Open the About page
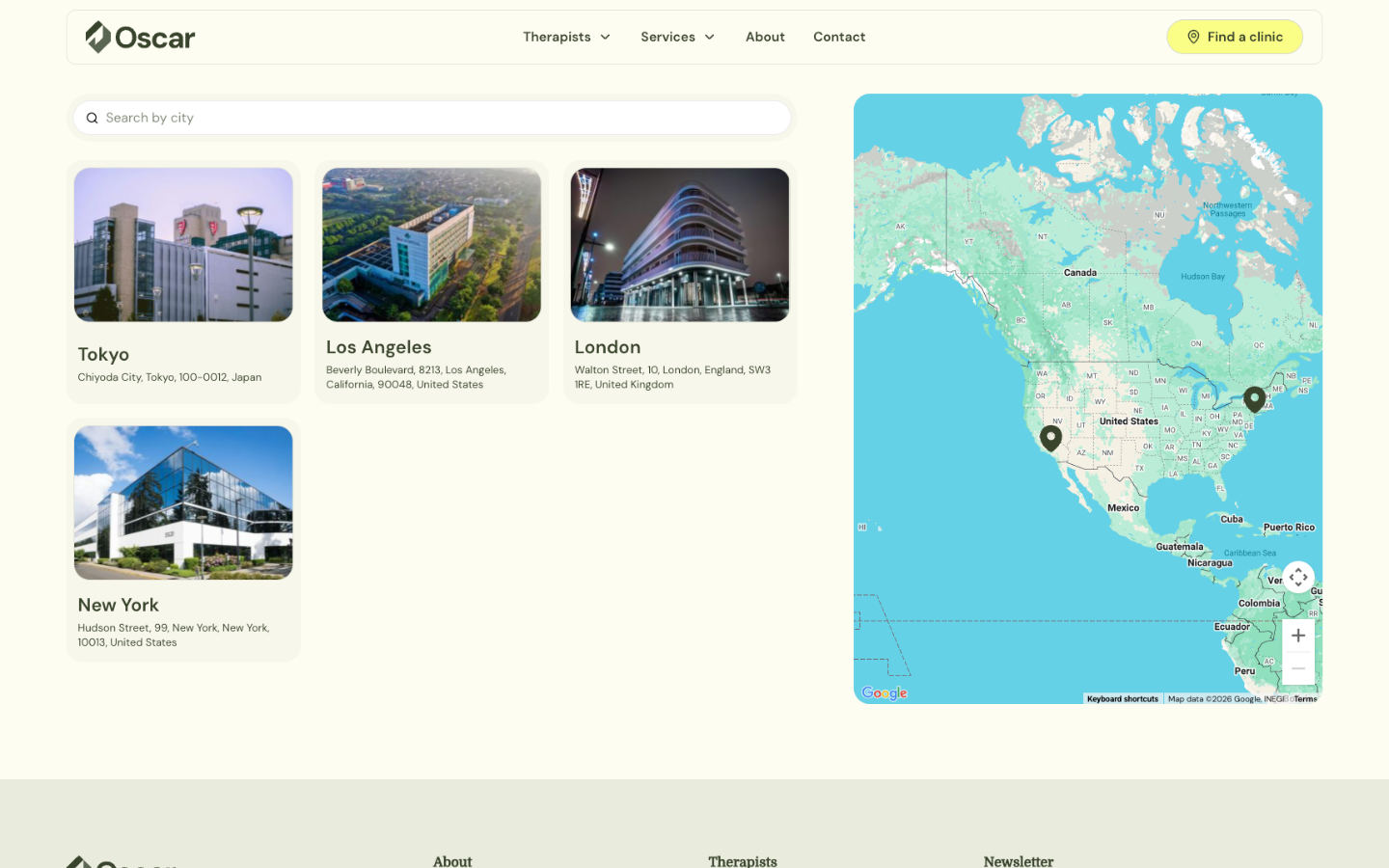The width and height of the screenshot is (1389, 868). click(765, 38)
